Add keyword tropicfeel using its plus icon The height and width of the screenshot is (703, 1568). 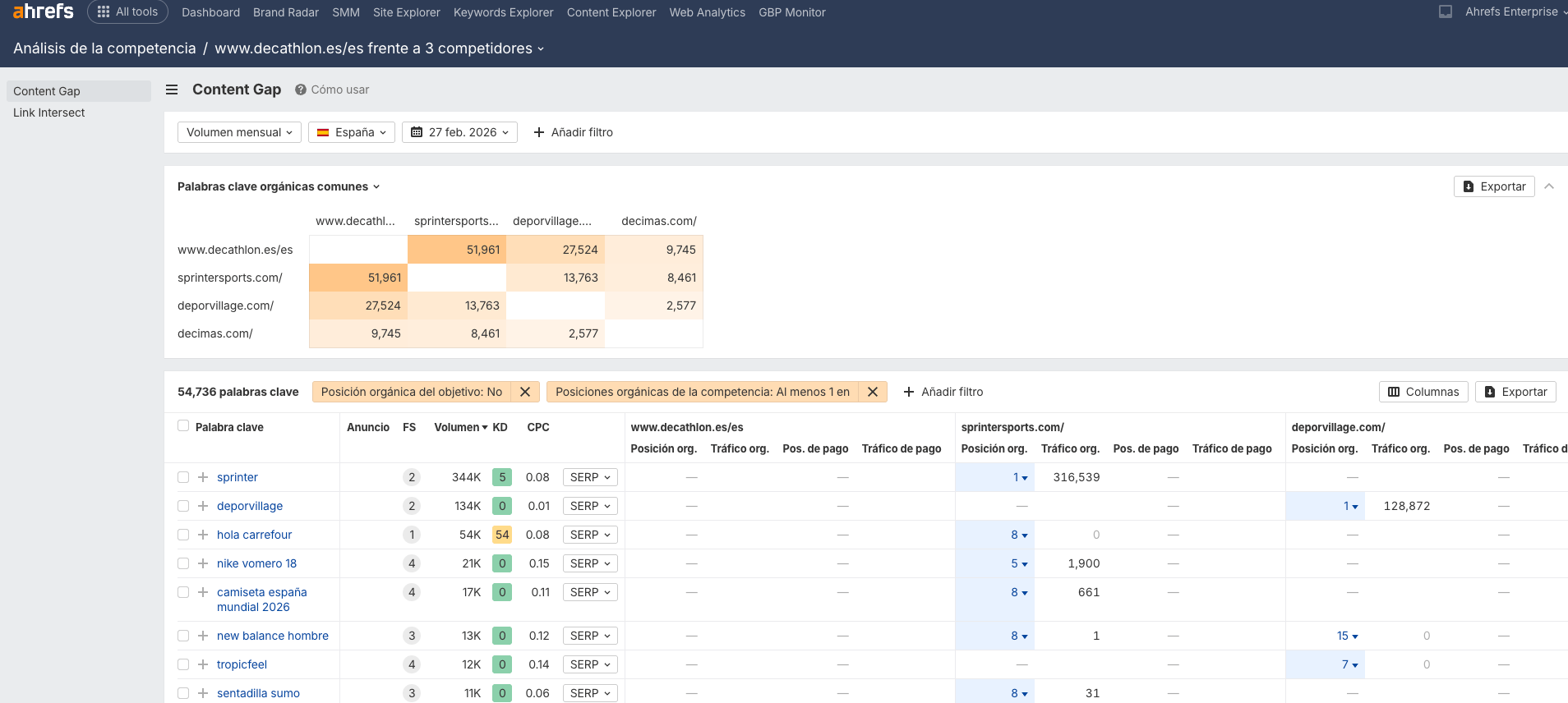(x=203, y=664)
